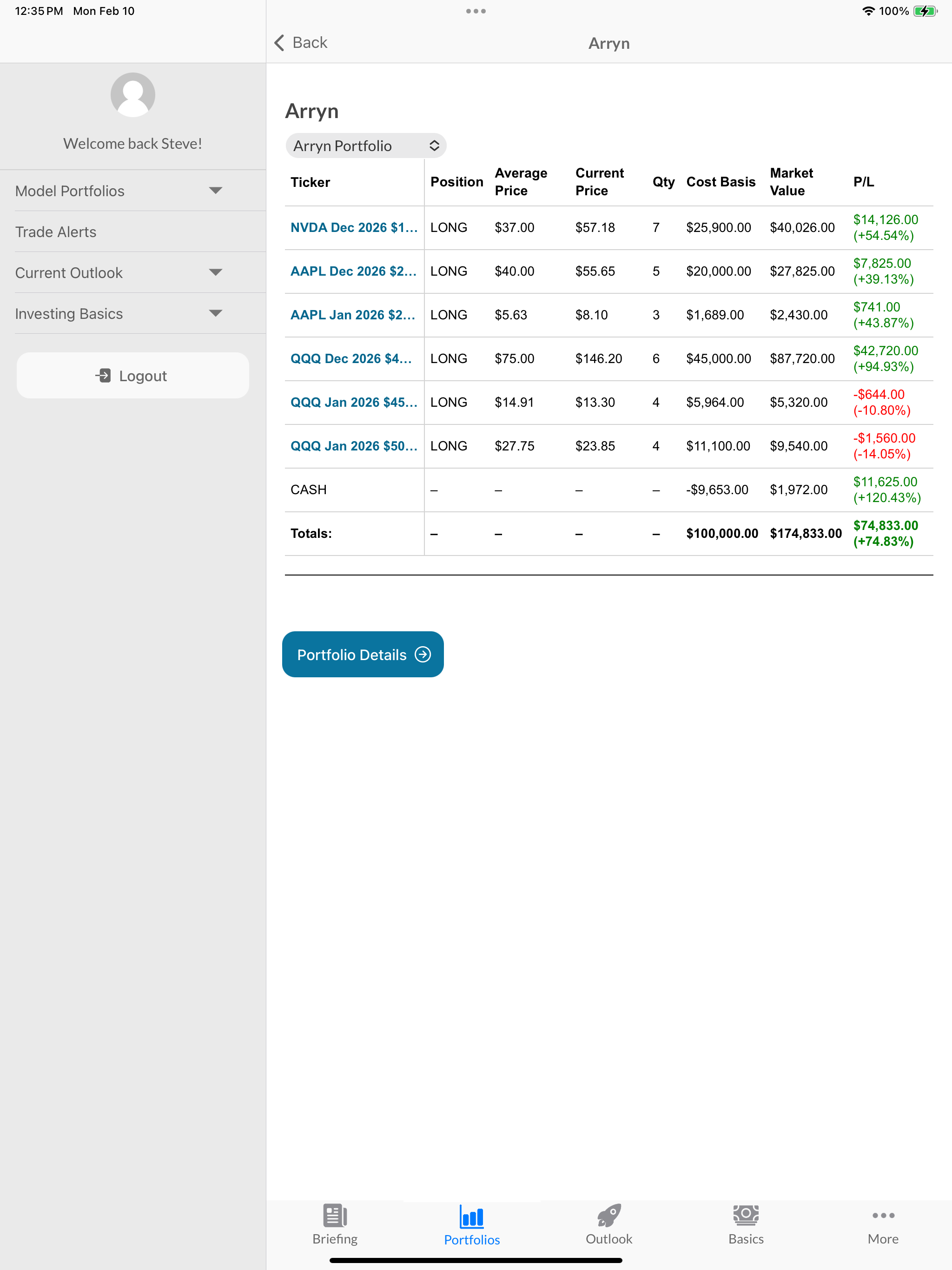Select the $741.00 P/L value

876,307
